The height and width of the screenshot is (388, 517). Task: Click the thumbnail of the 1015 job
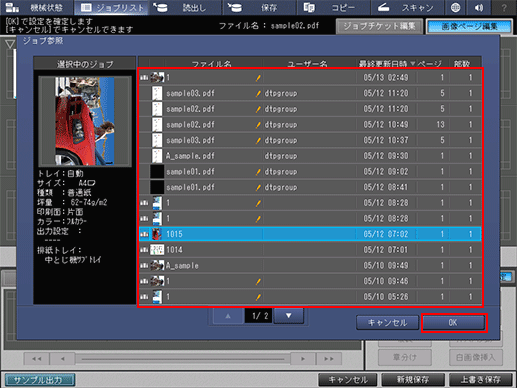(157, 234)
